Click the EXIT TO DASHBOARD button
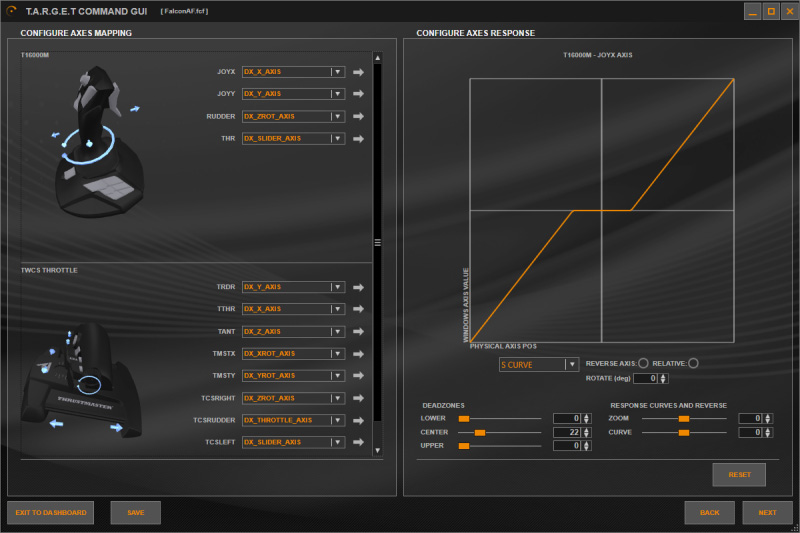The image size is (800, 533). (51, 513)
